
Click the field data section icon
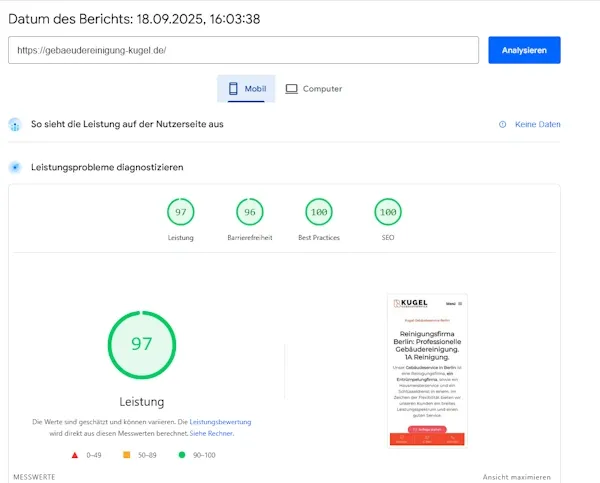(15, 125)
